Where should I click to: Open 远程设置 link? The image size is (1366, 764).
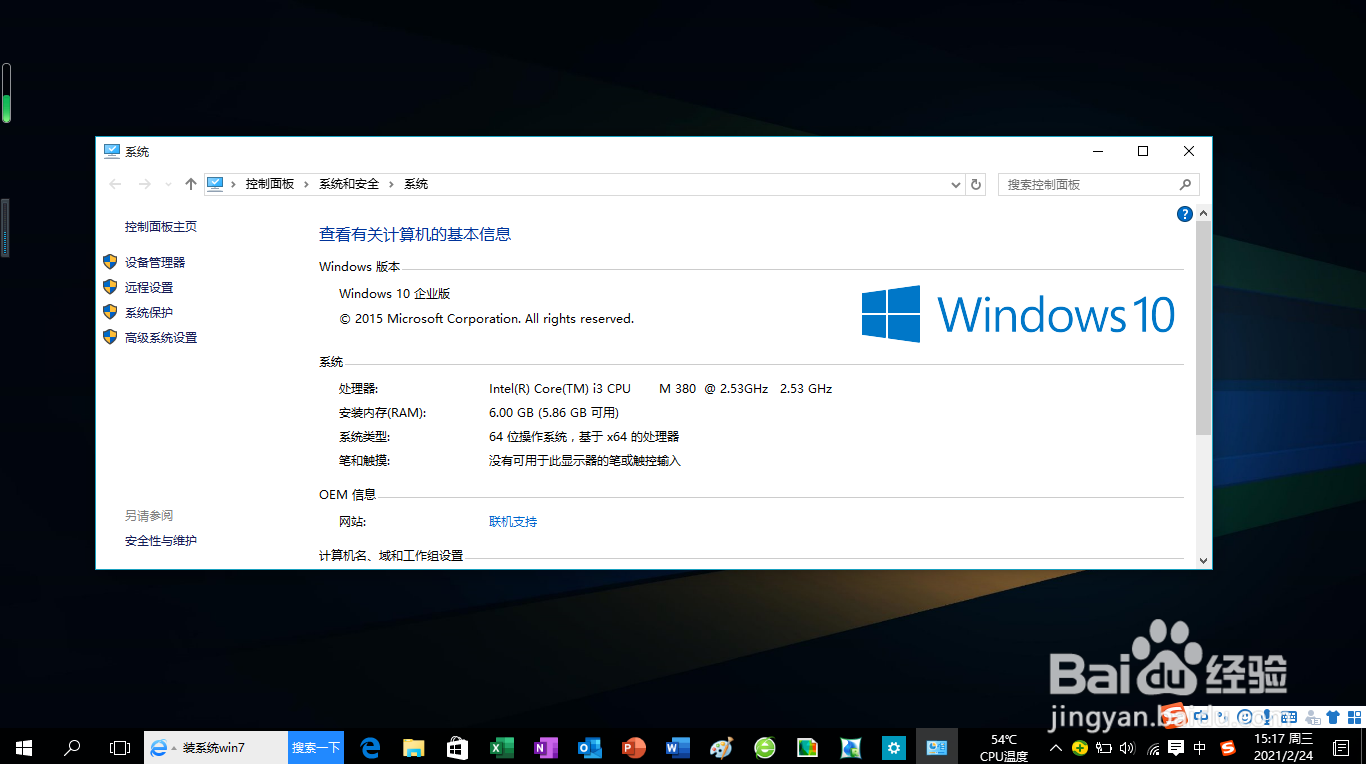coord(149,287)
